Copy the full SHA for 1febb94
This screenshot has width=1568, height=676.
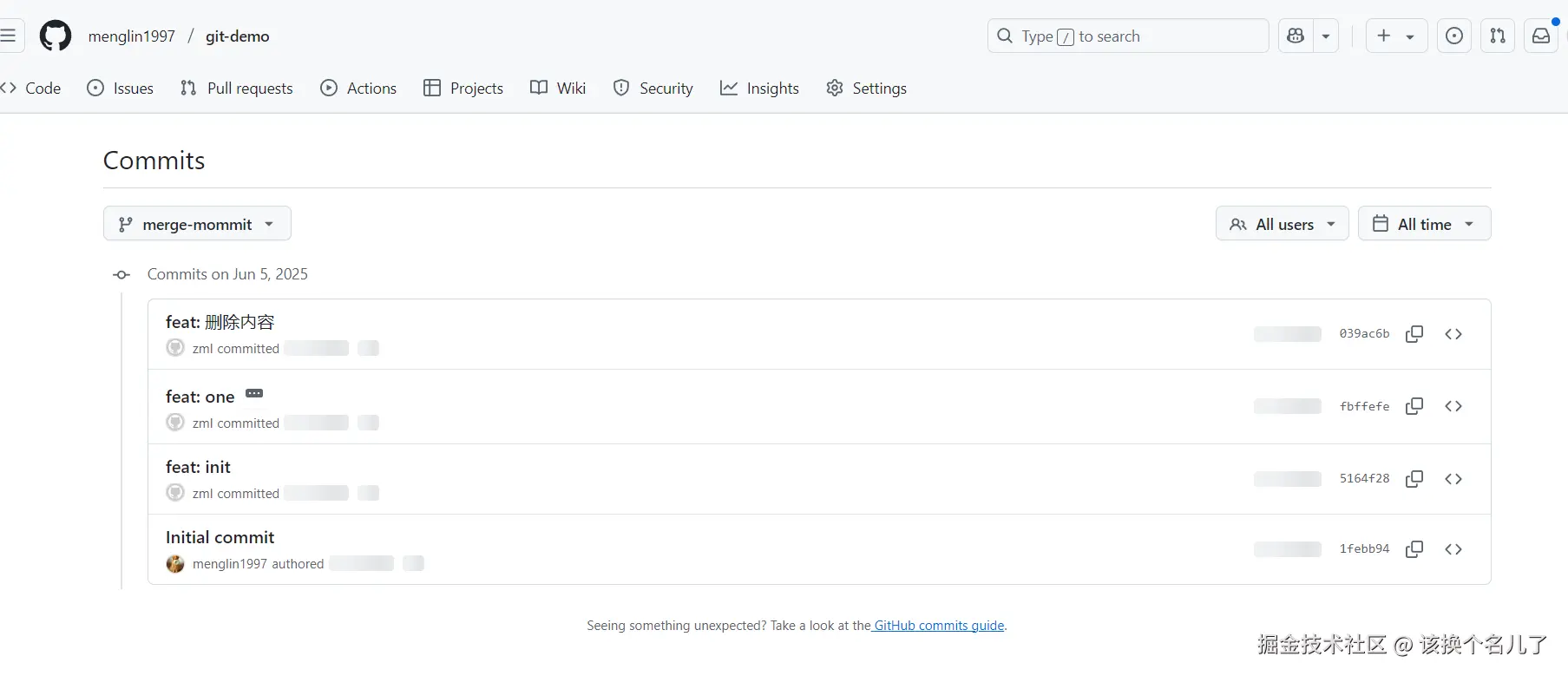[1414, 549]
